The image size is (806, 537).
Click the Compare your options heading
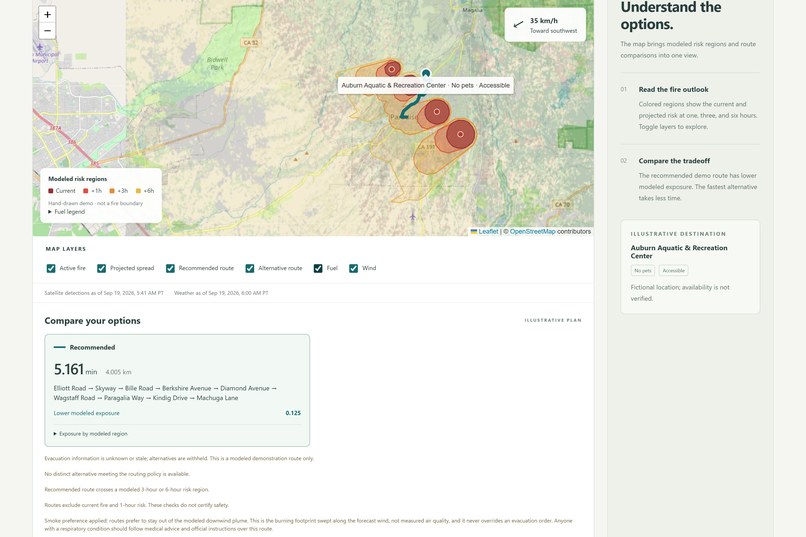[x=93, y=321]
